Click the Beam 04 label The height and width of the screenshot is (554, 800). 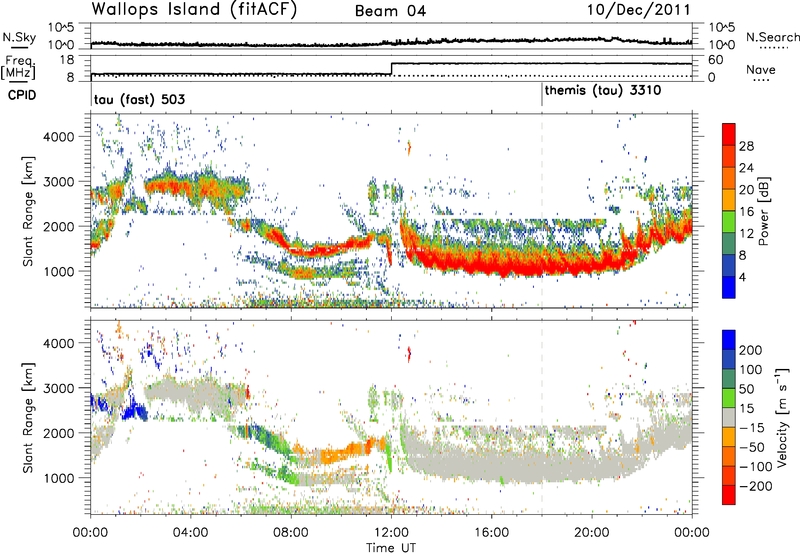[390, 11]
